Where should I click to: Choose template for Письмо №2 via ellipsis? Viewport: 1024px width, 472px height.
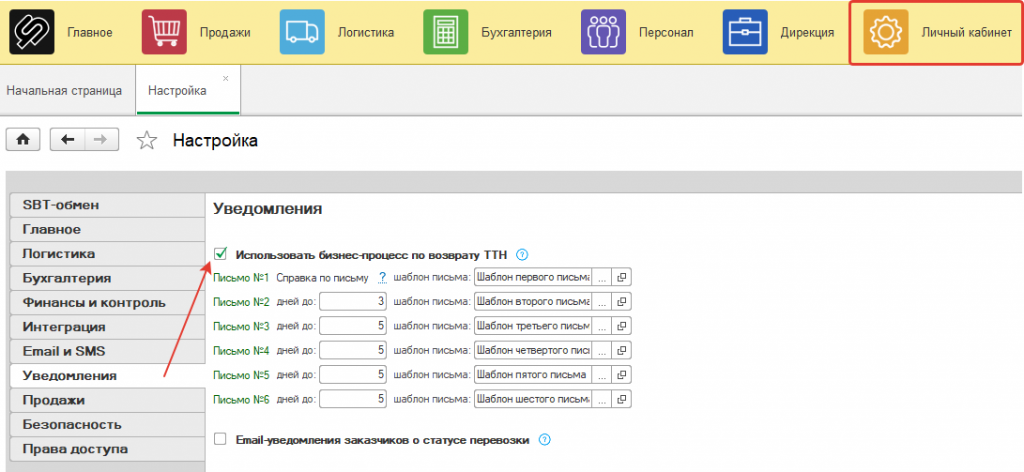[601, 302]
